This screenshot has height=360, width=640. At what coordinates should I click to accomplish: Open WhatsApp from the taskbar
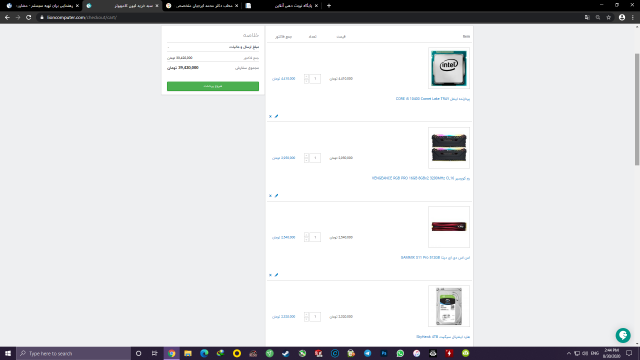point(400,353)
